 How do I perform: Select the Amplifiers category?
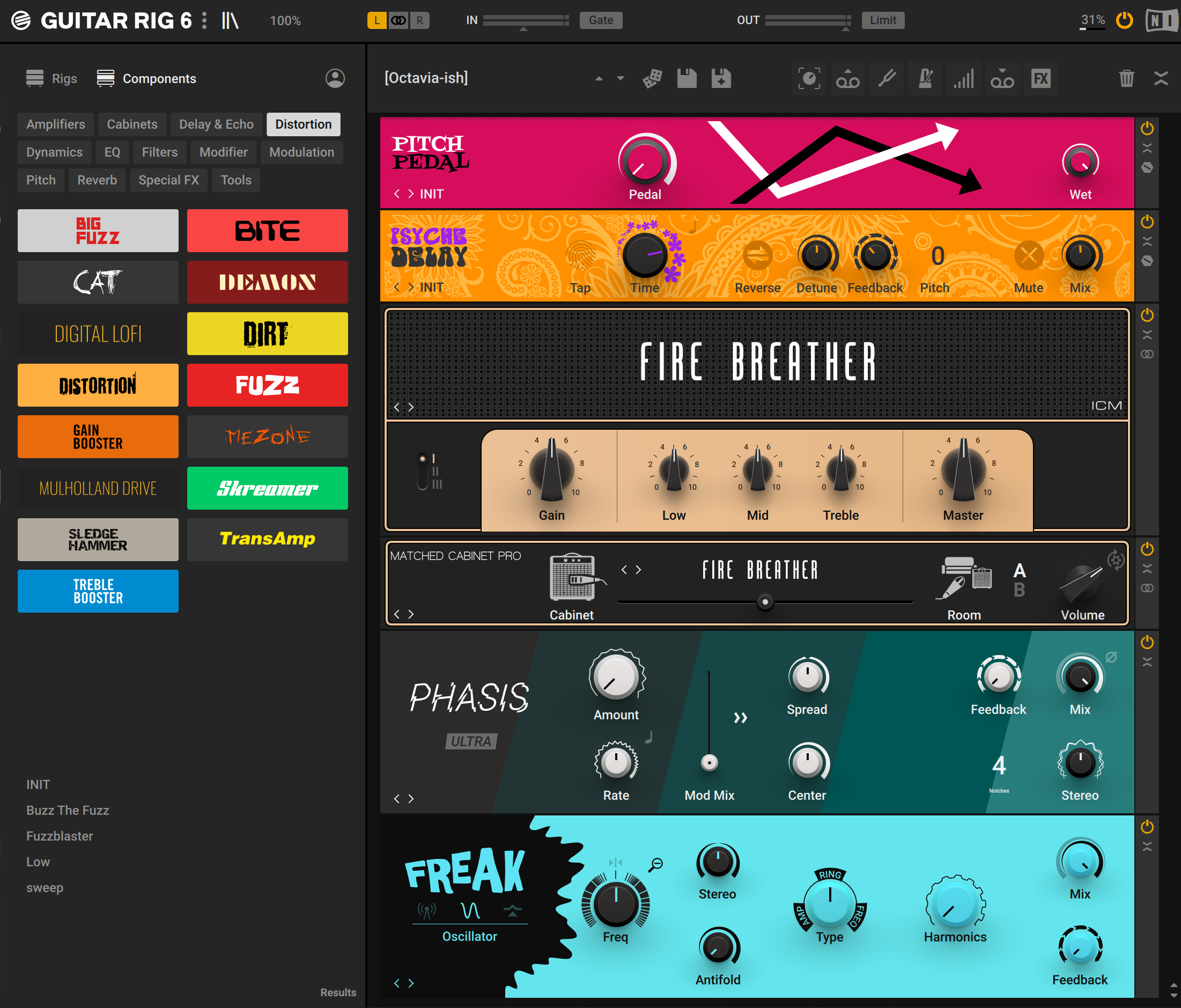tap(55, 124)
